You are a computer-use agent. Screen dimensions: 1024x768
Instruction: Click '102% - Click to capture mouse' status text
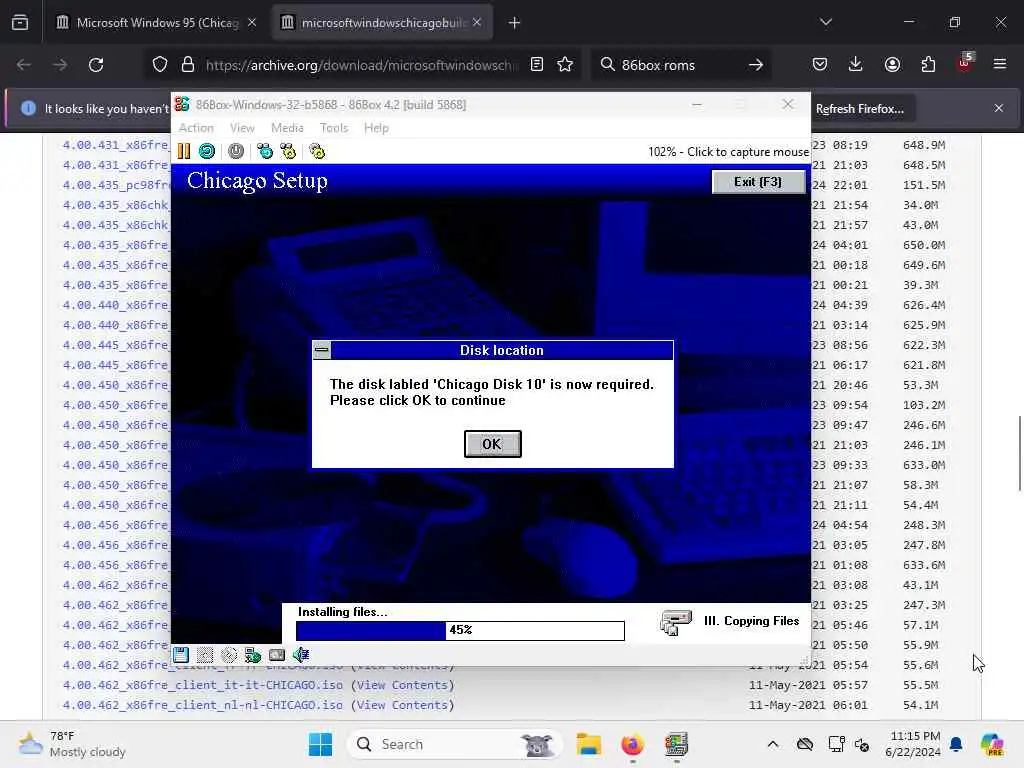coord(728,152)
